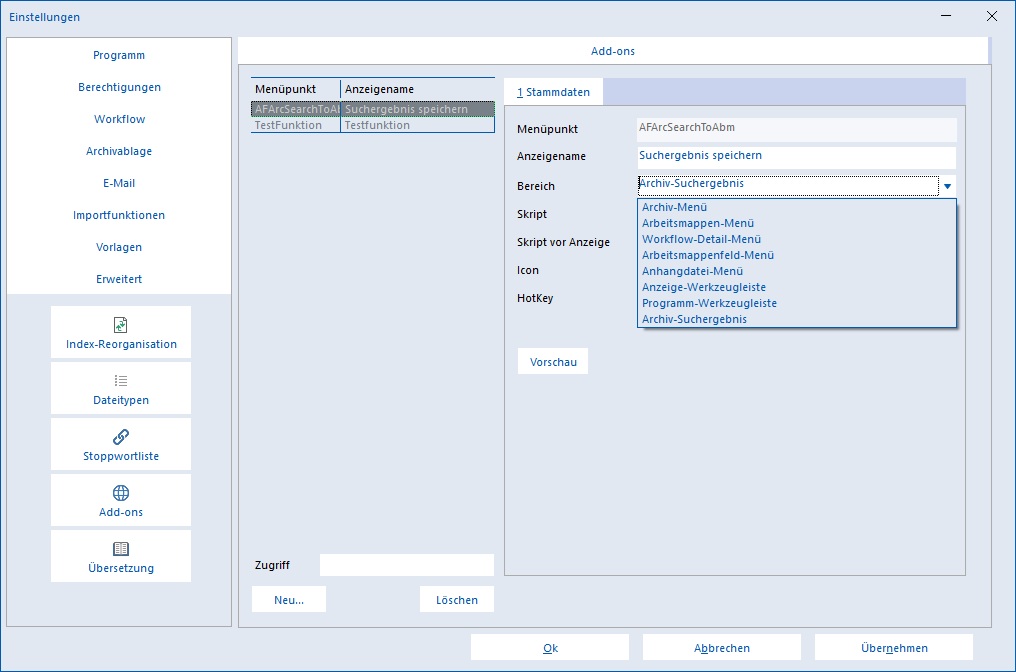Choose Anzeige-Werkzeugleiste from Bereich list

click(796, 287)
